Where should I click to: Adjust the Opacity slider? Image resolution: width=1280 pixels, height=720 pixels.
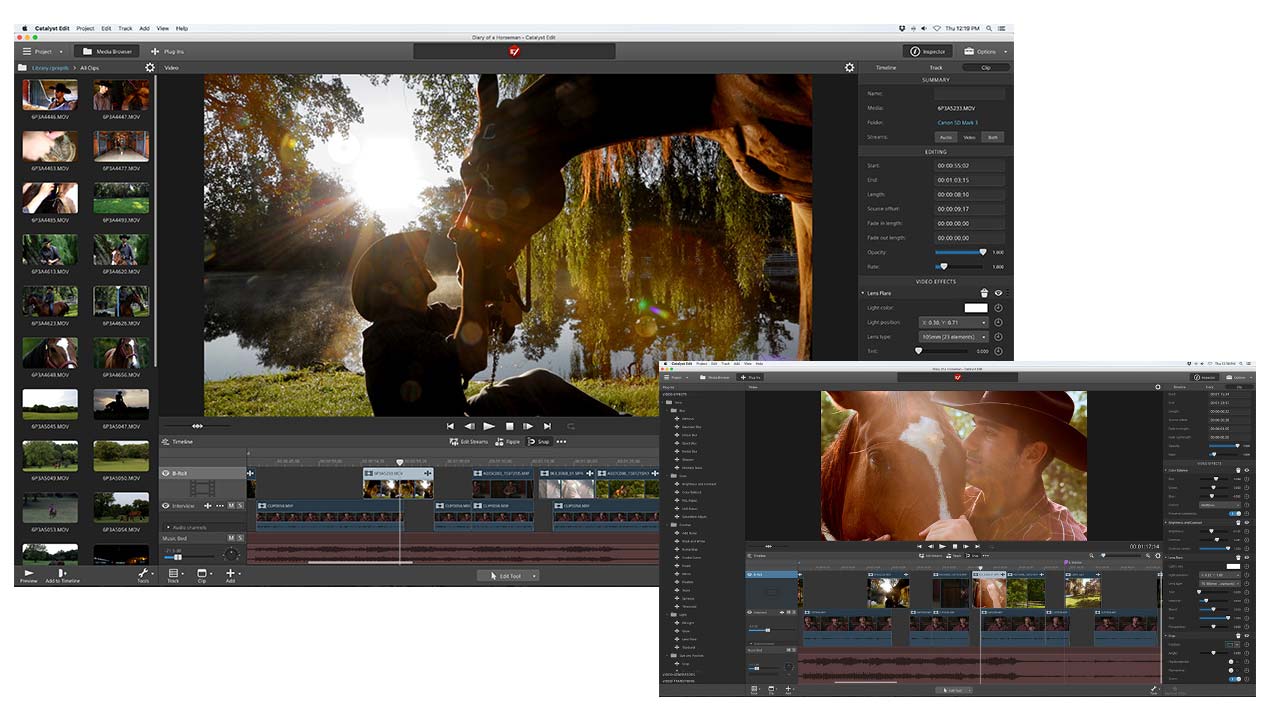(961, 252)
